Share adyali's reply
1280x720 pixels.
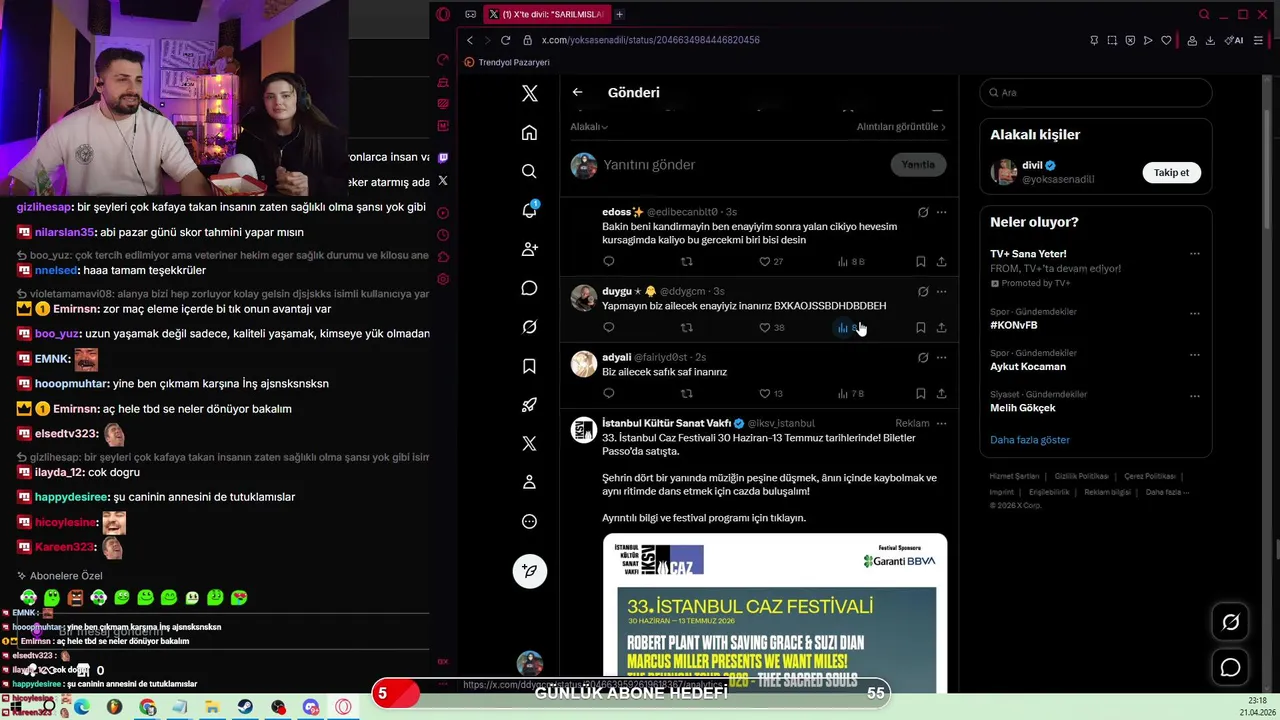[x=941, y=394]
